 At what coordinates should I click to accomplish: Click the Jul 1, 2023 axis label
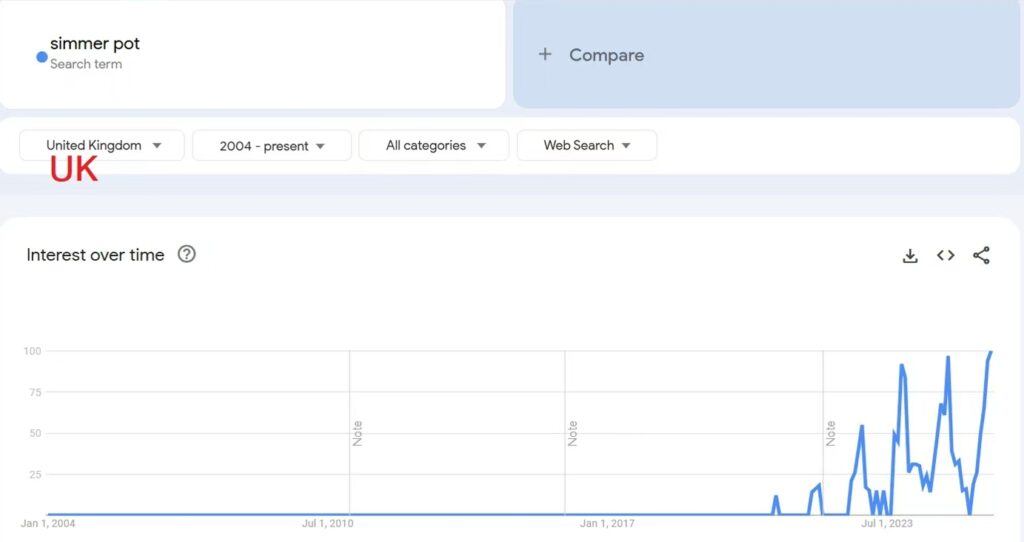click(x=887, y=523)
